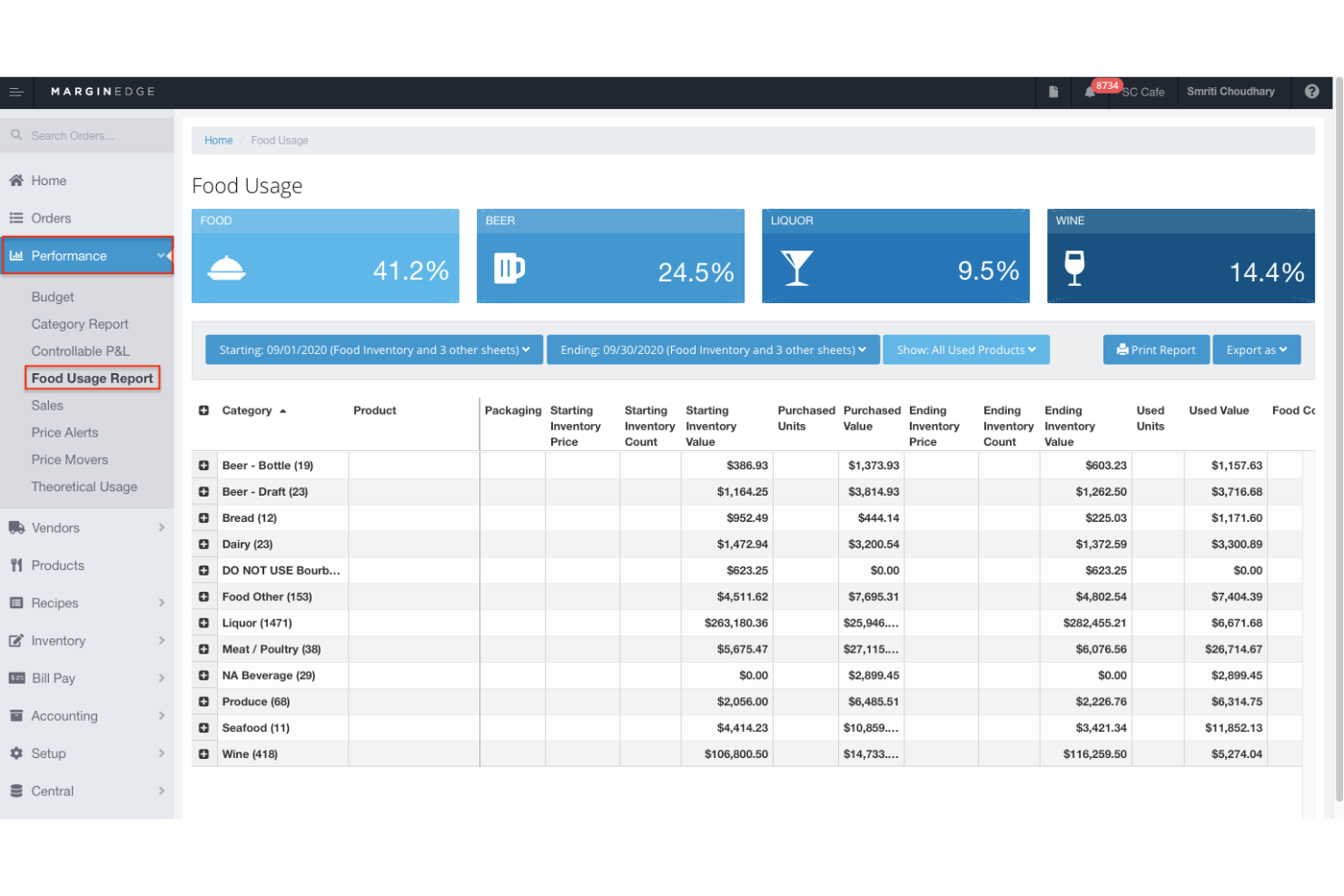Select the Products utensils icon

tap(15, 565)
